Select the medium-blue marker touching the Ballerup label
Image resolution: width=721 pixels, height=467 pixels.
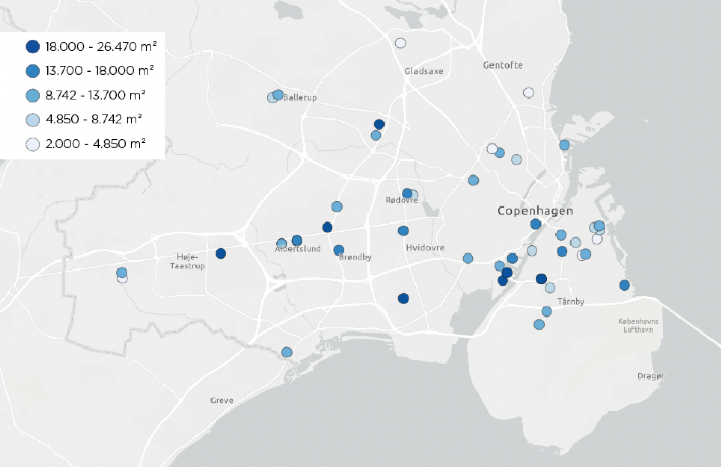(278, 95)
